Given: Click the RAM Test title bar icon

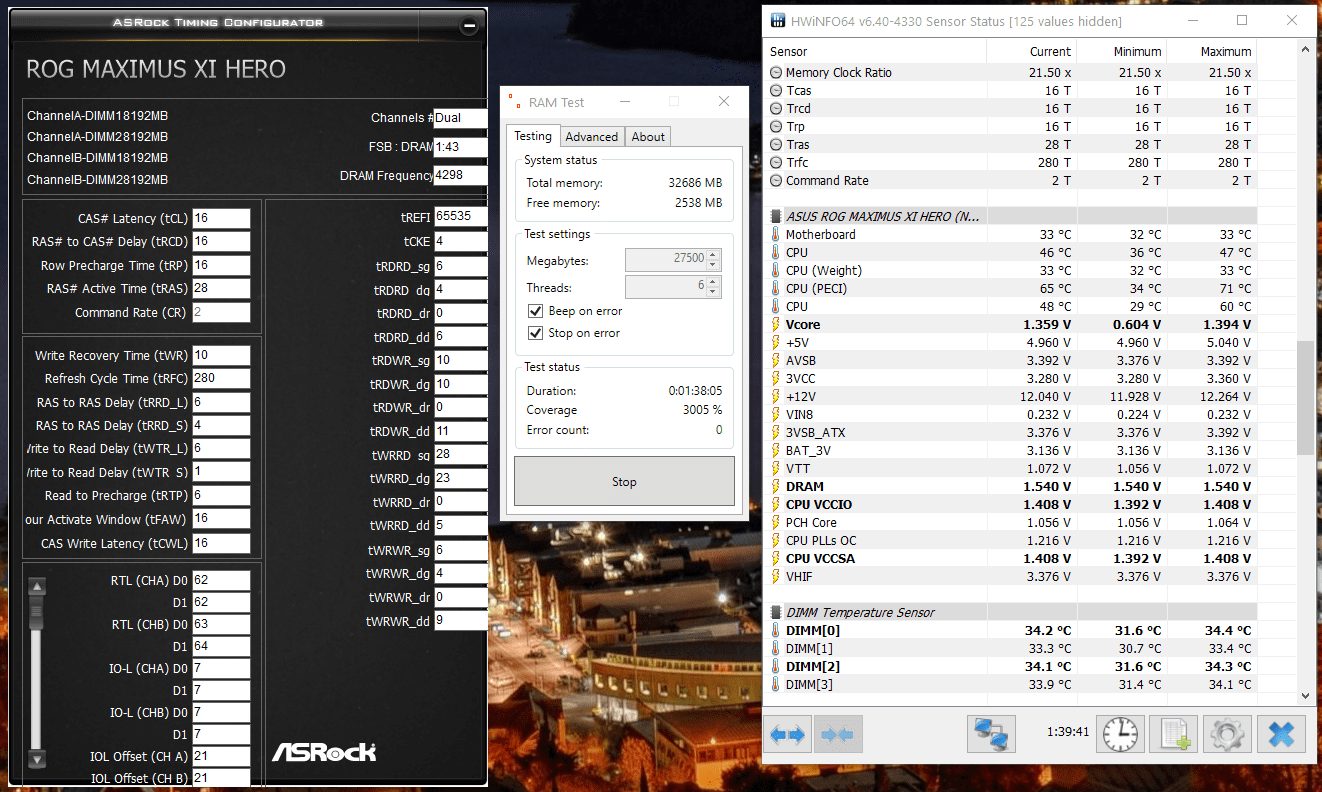Looking at the screenshot, I should coord(514,102).
